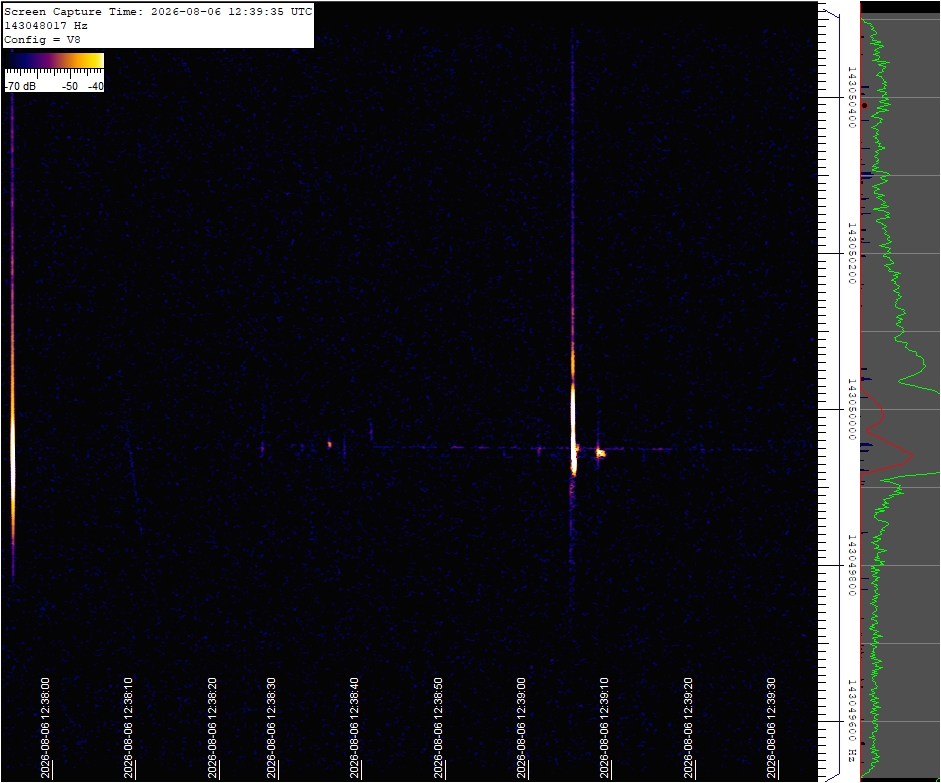Click the dB color scale gradient bar

[55, 60]
